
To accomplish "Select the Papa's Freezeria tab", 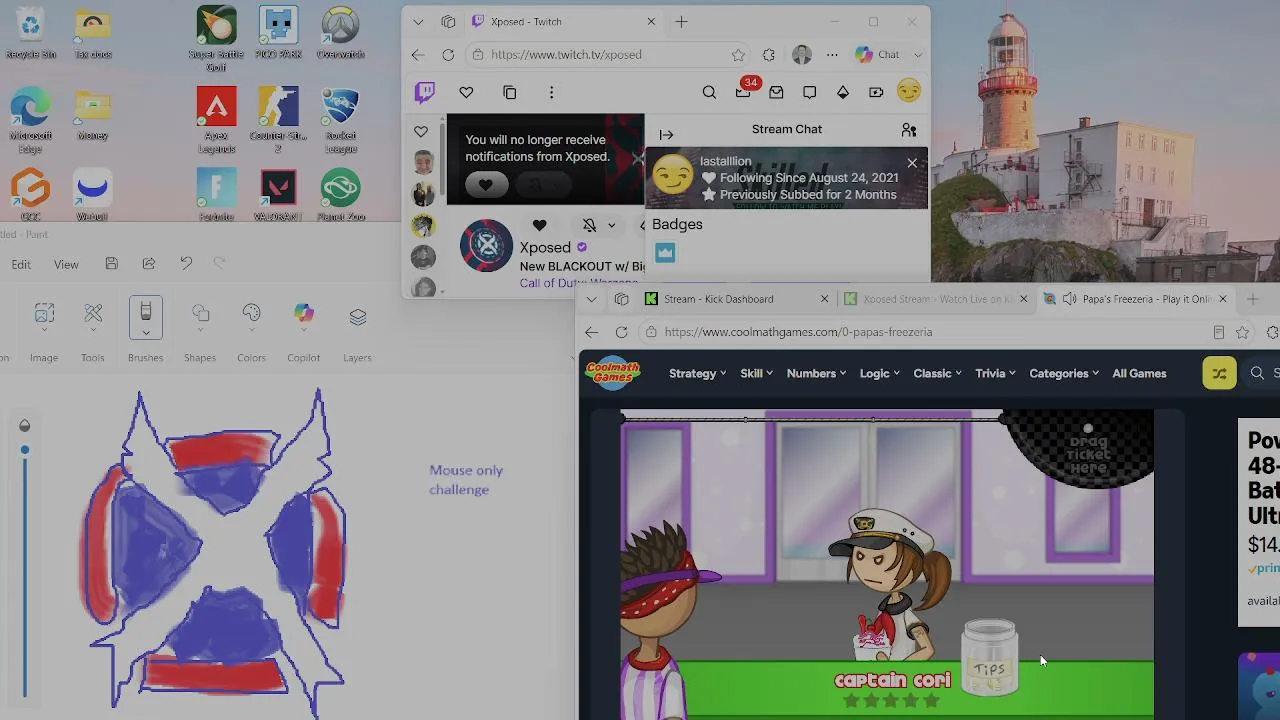I will coord(1136,299).
